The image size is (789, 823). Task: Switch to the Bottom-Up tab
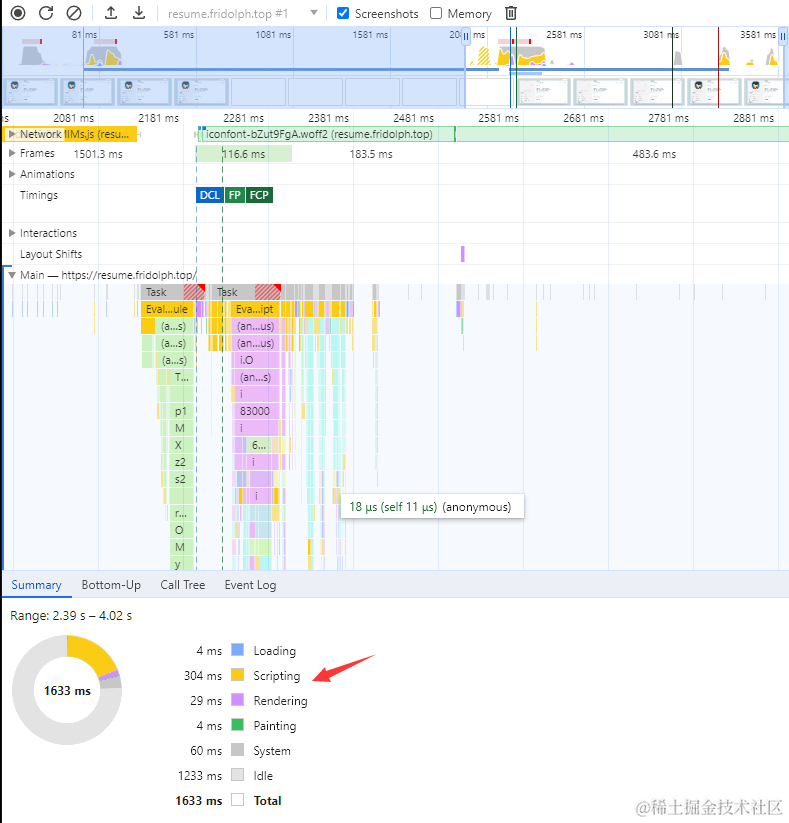point(111,585)
